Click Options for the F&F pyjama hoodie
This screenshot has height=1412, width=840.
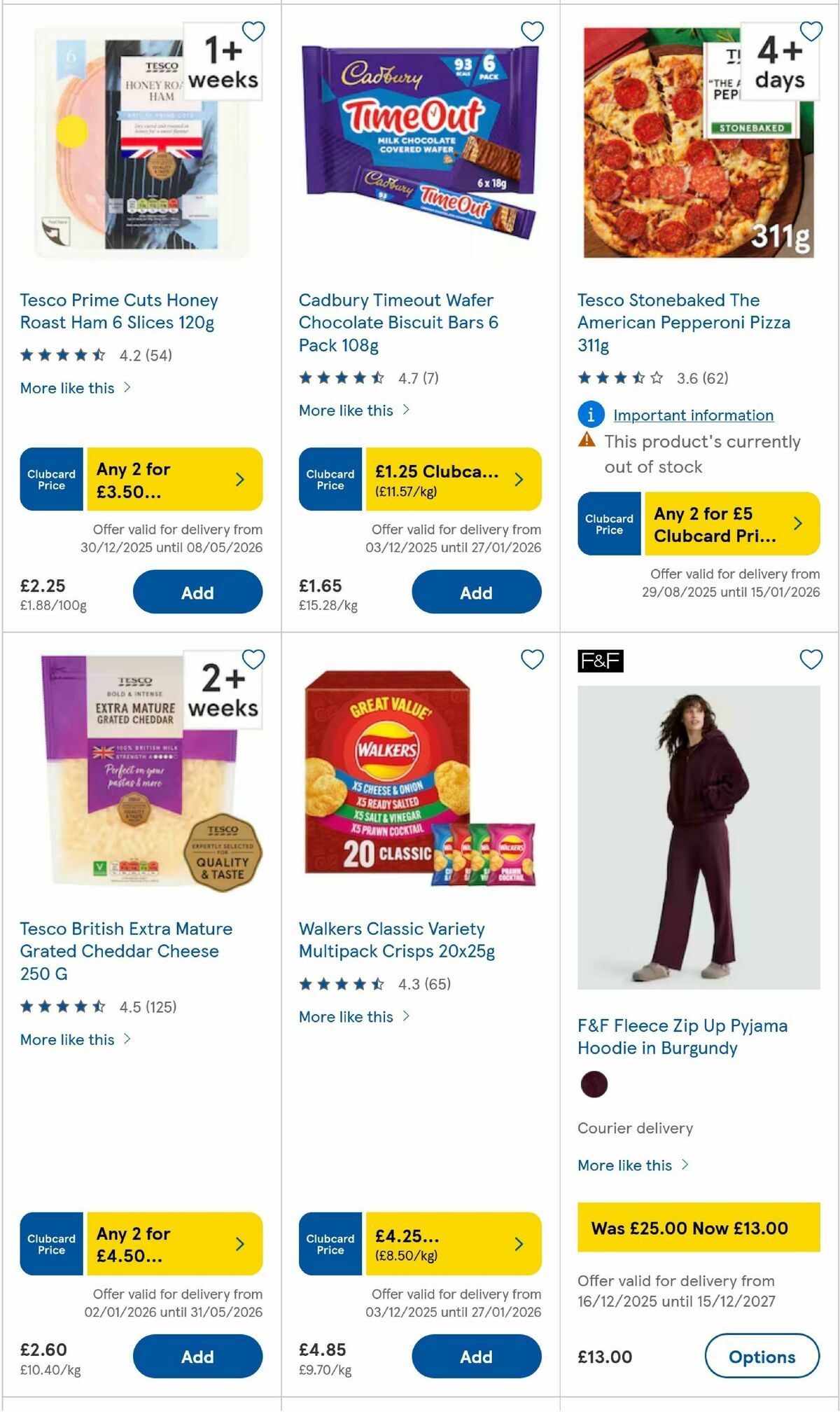pos(762,1357)
